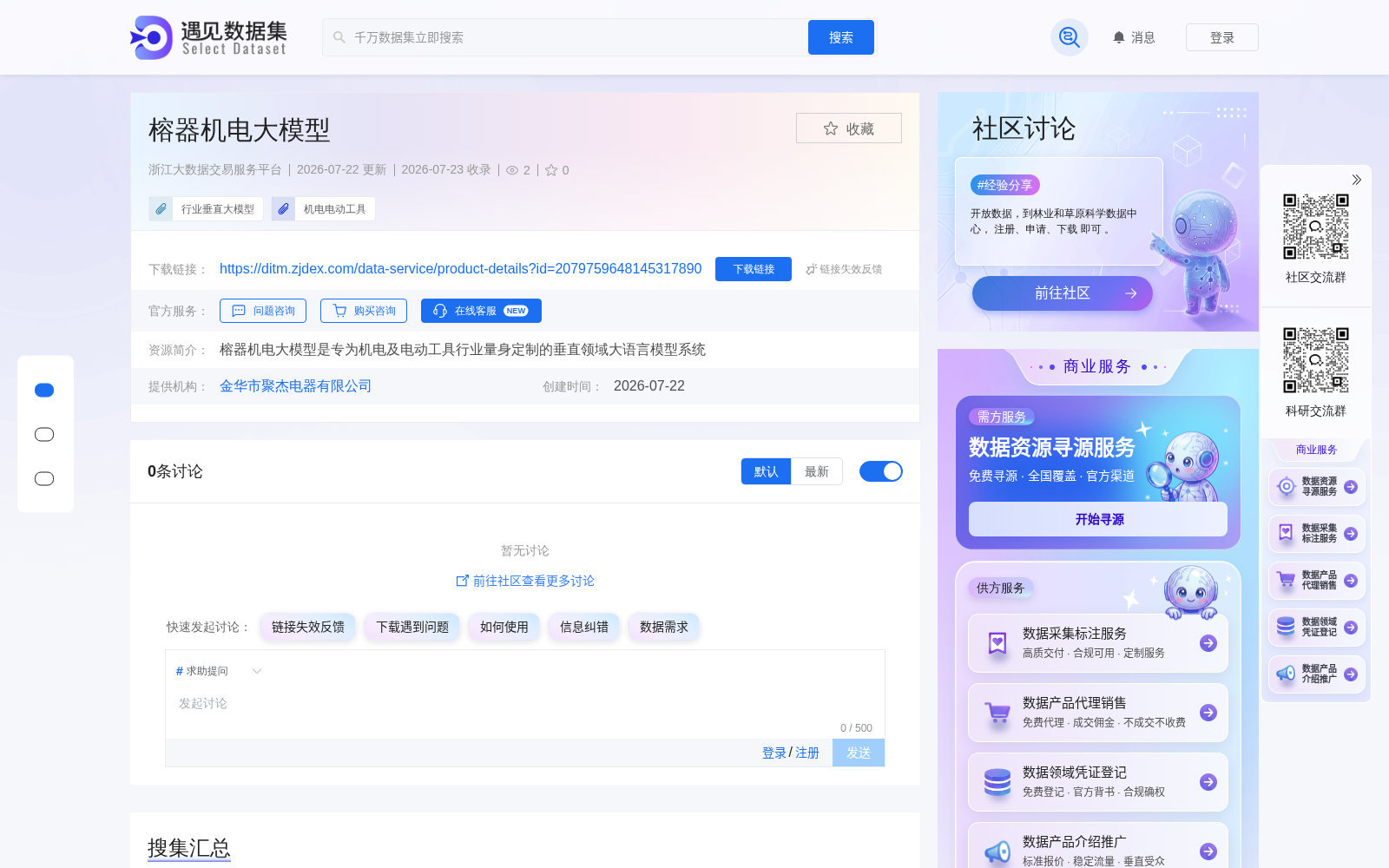Click the 行业垂直大模型 tag
This screenshot has width=1389, height=868.
pos(206,209)
